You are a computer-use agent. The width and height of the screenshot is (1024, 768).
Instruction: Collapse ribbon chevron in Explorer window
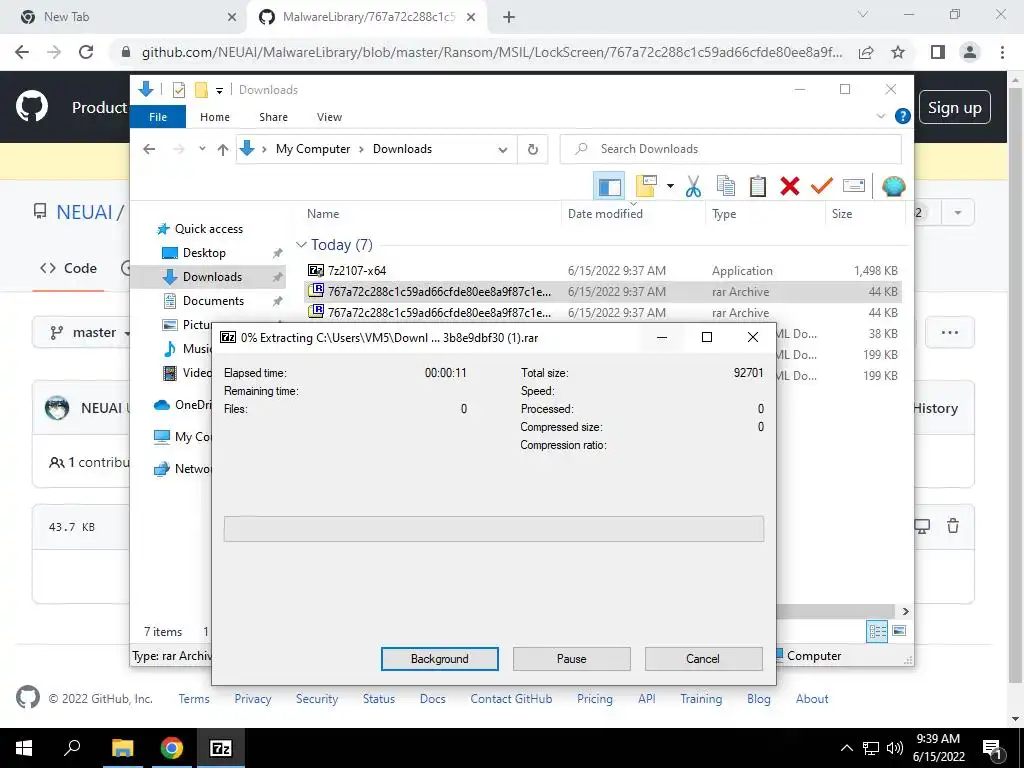pos(880,116)
